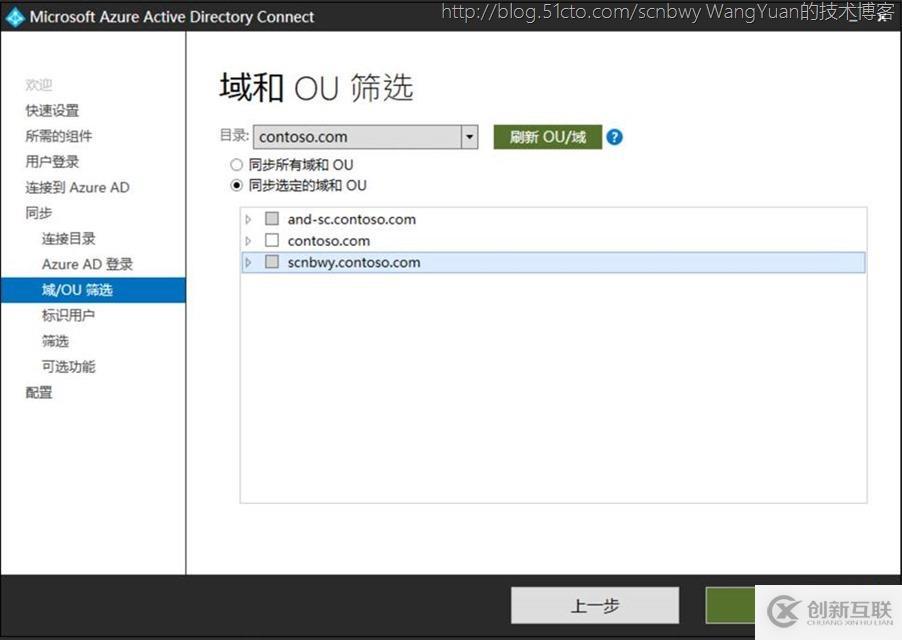Open 用户登录 in the sidebar
The image size is (902, 640).
[x=52, y=162]
